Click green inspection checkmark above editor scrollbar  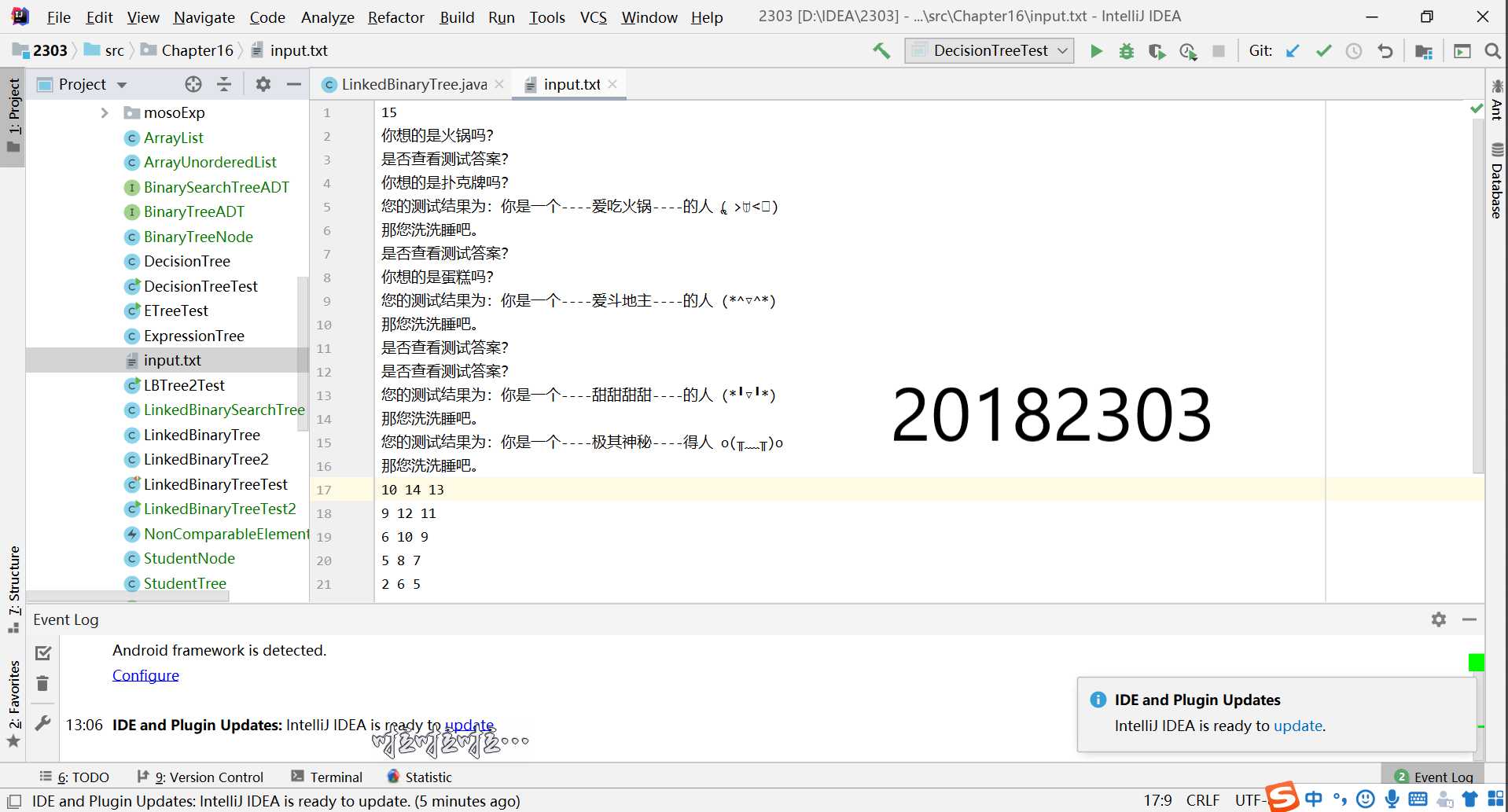coord(1476,108)
